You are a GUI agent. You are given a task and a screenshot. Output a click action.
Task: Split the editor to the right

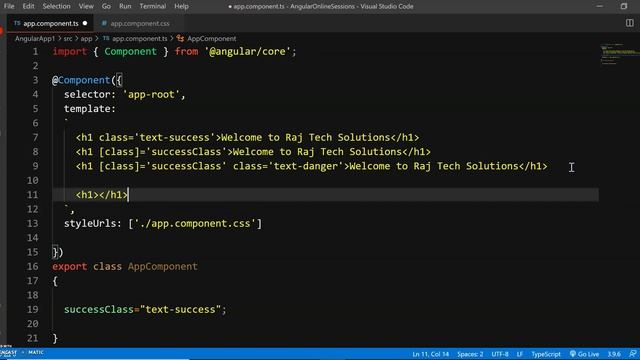point(630,23)
